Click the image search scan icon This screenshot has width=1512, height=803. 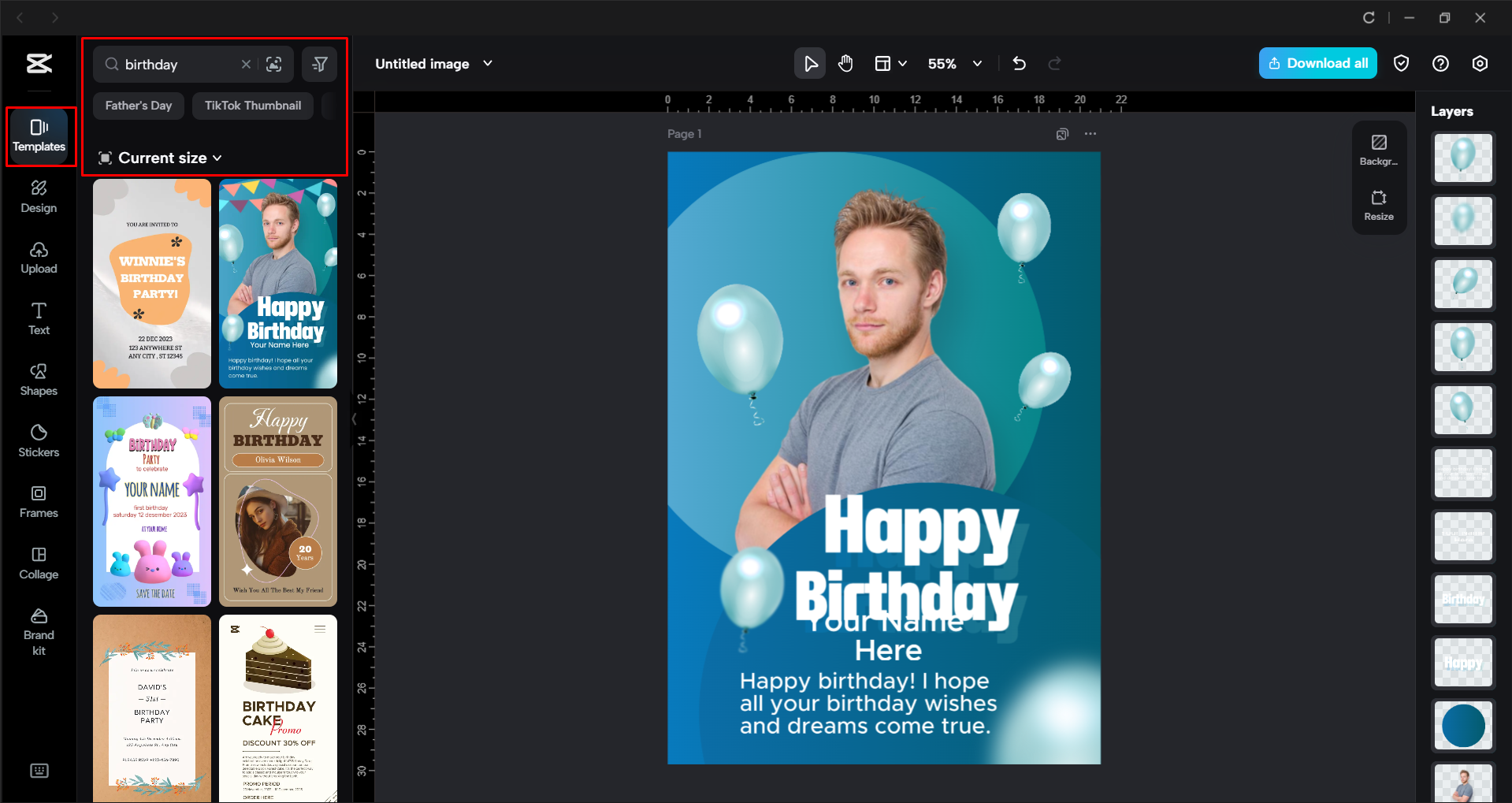click(274, 65)
